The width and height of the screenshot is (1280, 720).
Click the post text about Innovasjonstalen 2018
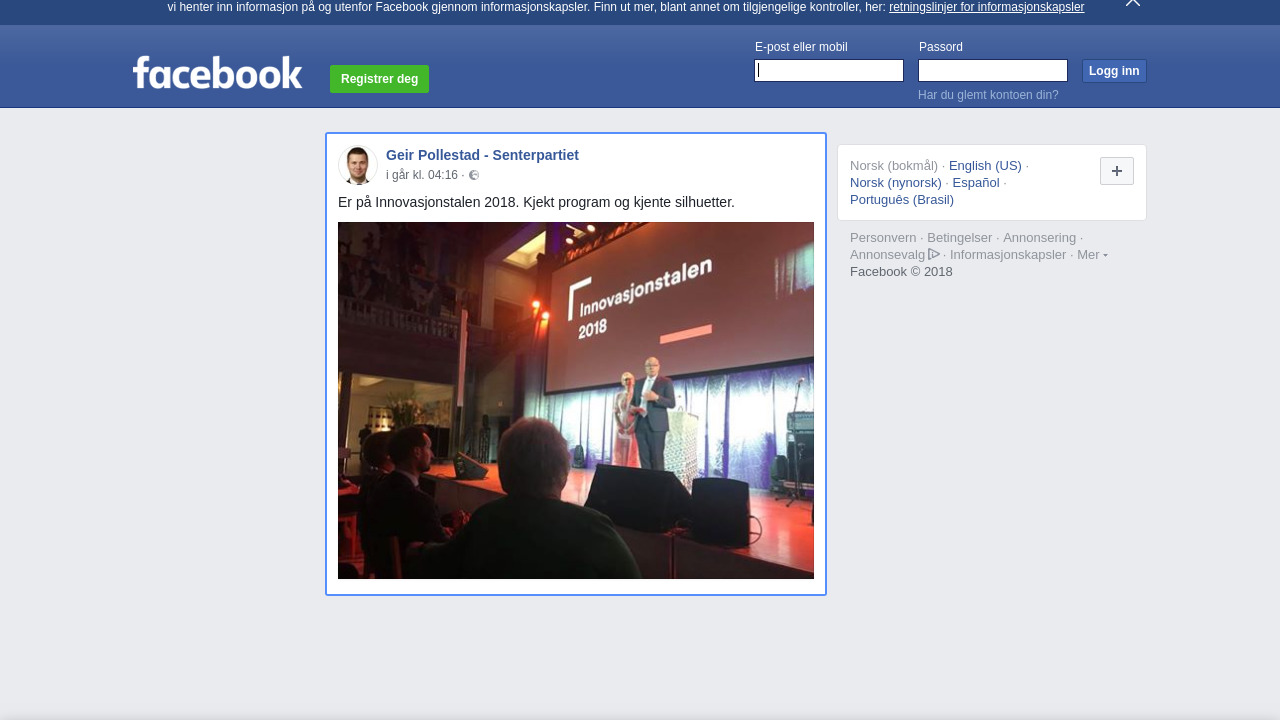(x=536, y=202)
